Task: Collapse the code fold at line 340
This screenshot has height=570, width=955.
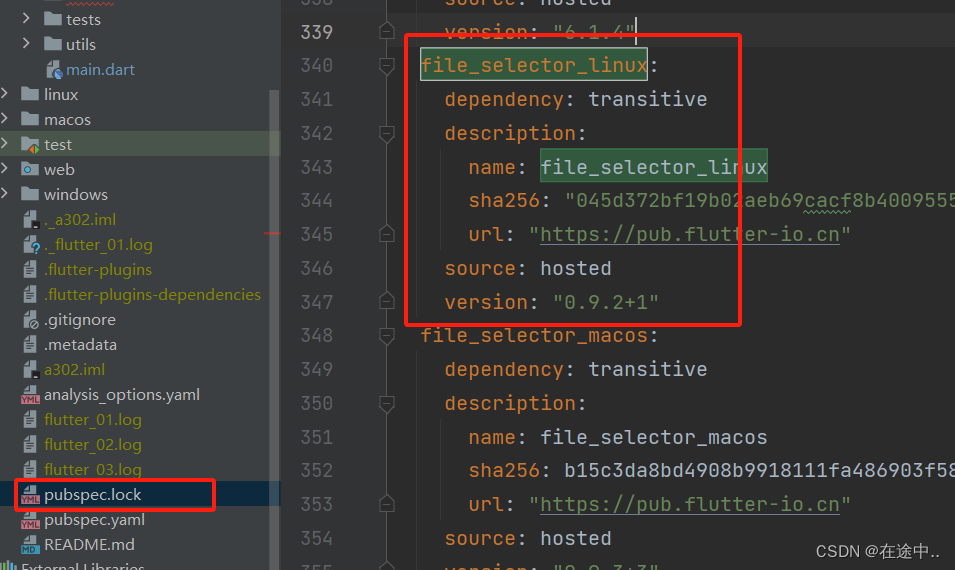Action: (387, 65)
